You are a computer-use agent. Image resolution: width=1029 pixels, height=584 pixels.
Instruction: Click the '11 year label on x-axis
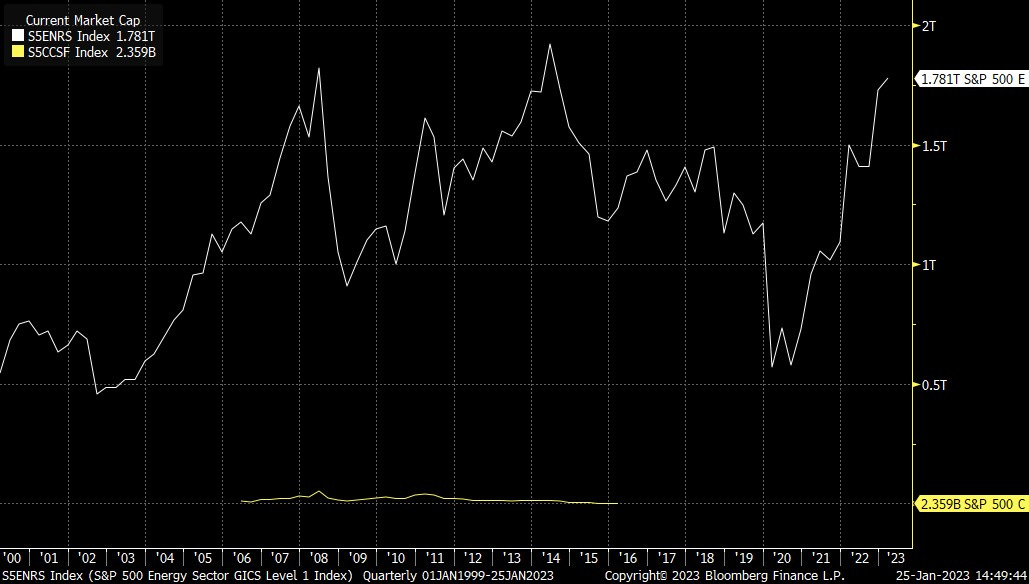(435, 558)
